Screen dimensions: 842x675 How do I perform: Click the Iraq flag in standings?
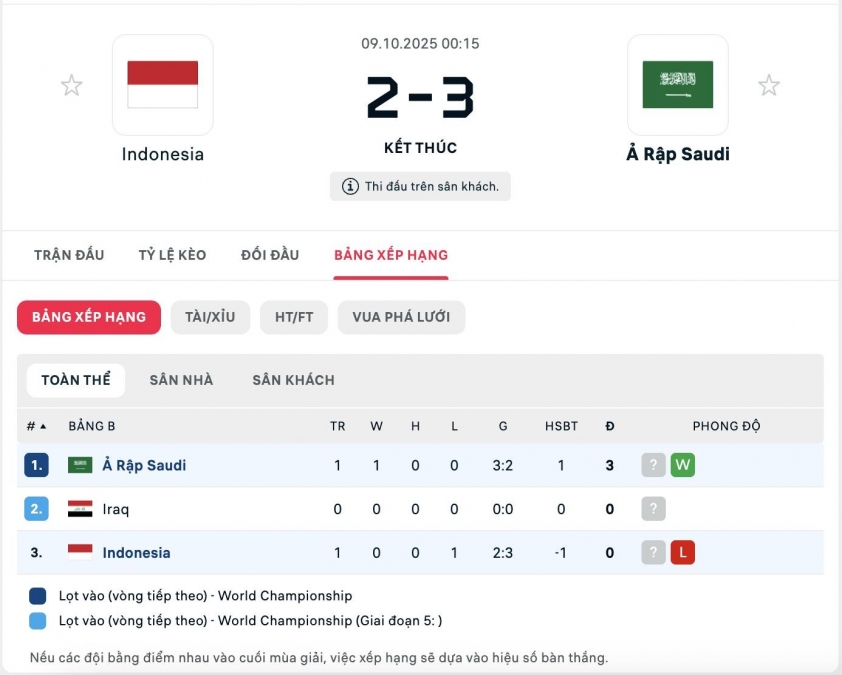(80, 509)
